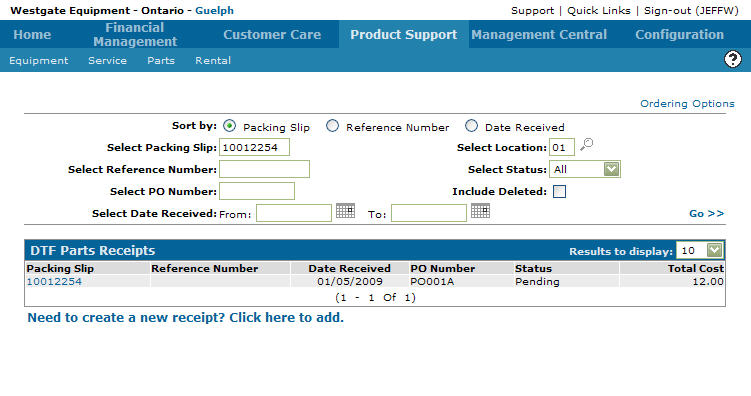The width and height of the screenshot is (751, 396).
Task: Open the Results to display dropdown
Action: pos(700,250)
